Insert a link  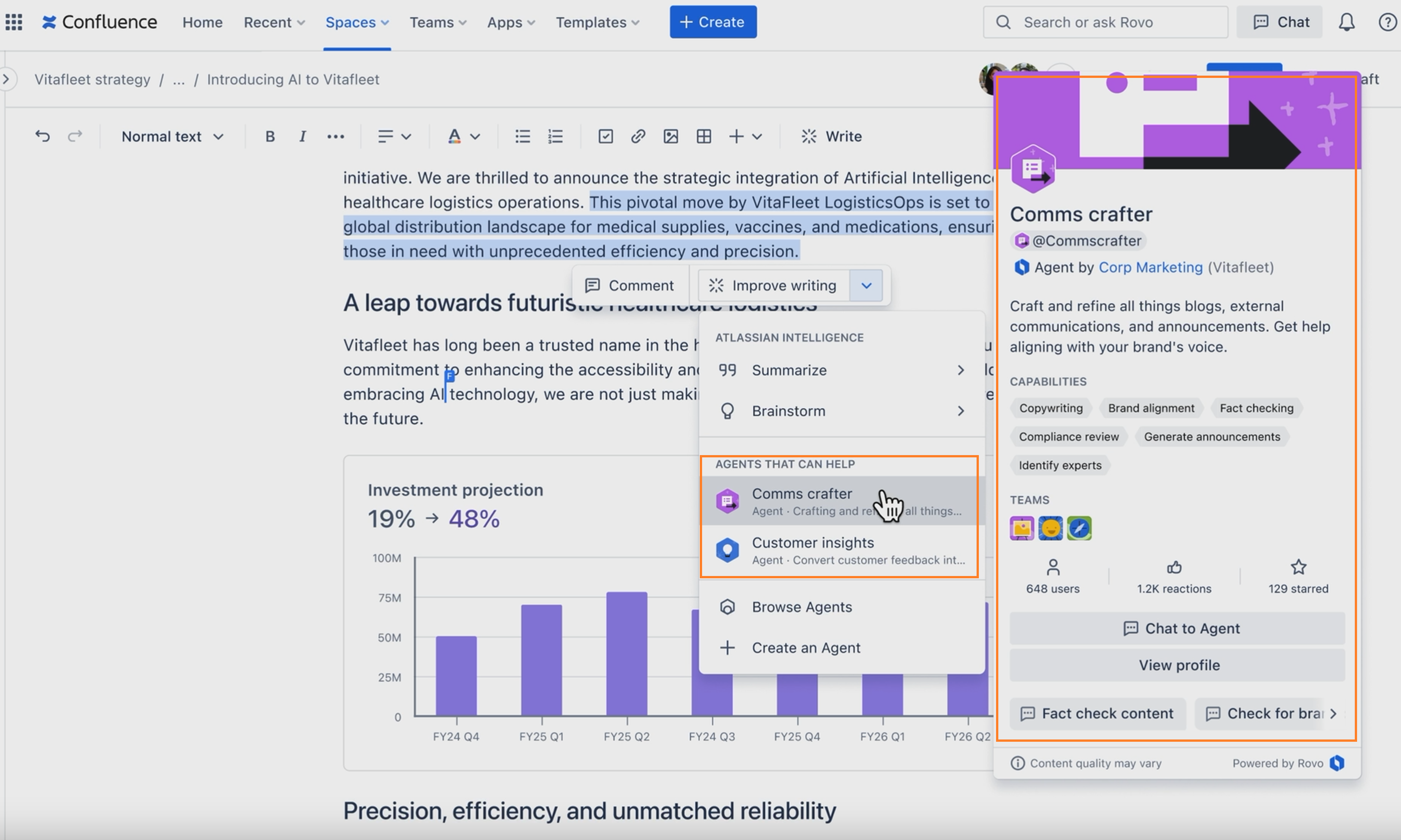[638, 136]
